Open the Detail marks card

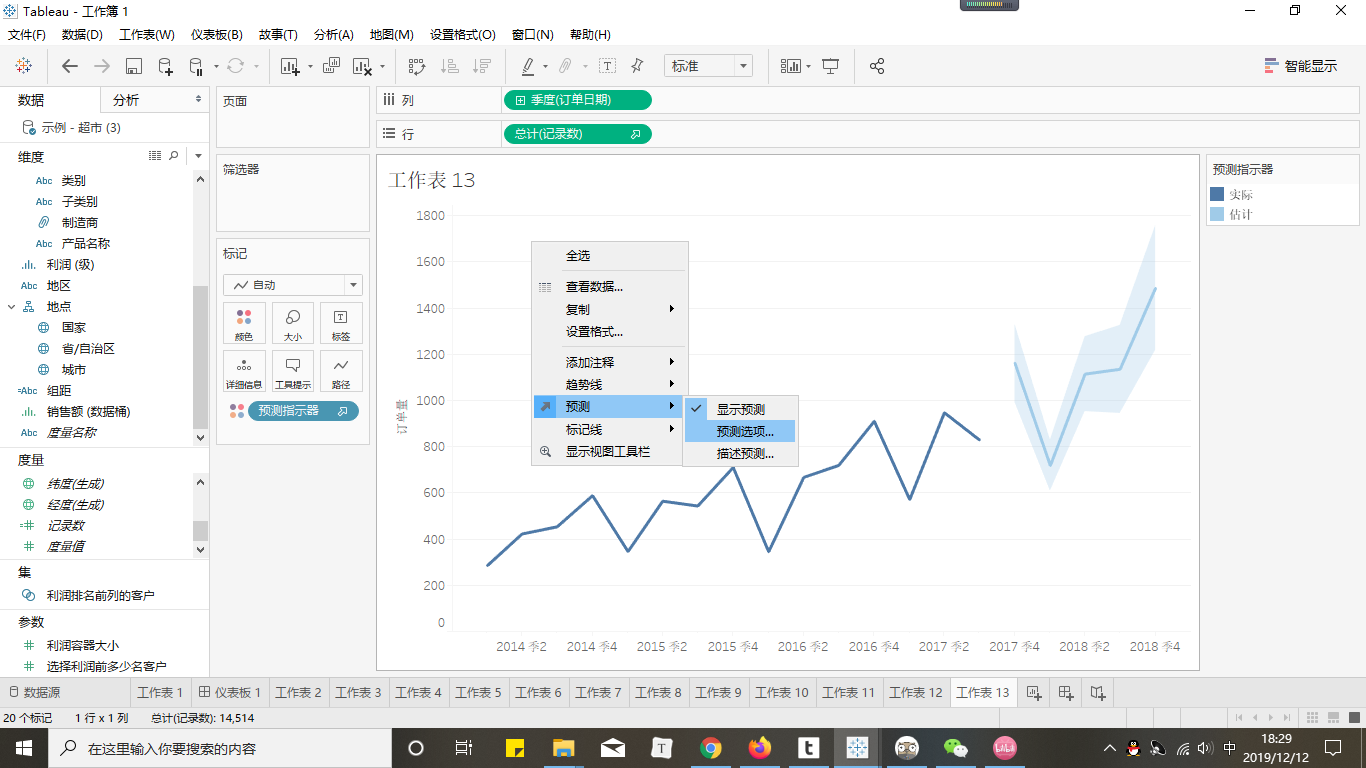point(244,371)
